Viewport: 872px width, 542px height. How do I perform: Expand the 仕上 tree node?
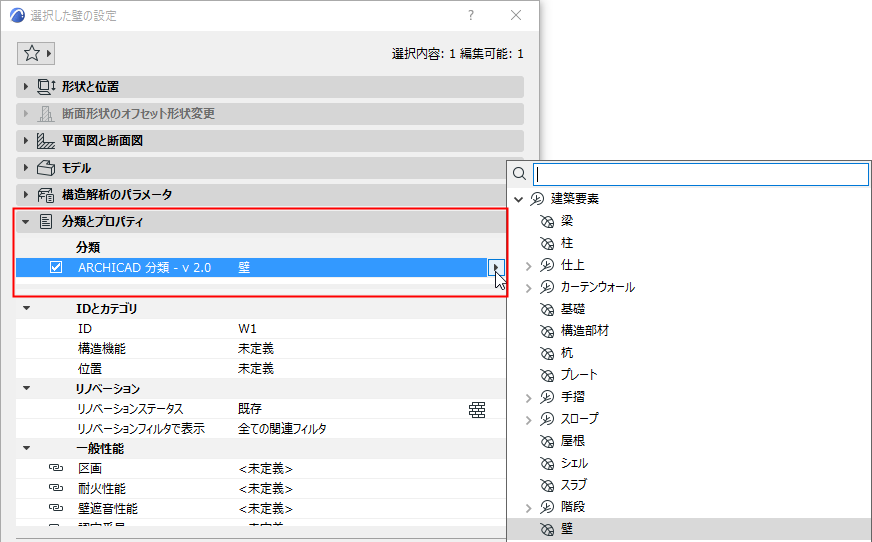click(x=528, y=266)
